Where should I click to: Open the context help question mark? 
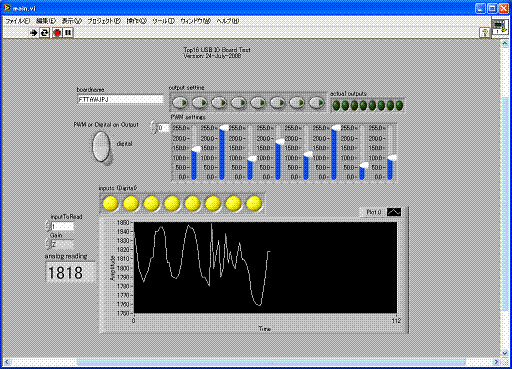(484, 32)
